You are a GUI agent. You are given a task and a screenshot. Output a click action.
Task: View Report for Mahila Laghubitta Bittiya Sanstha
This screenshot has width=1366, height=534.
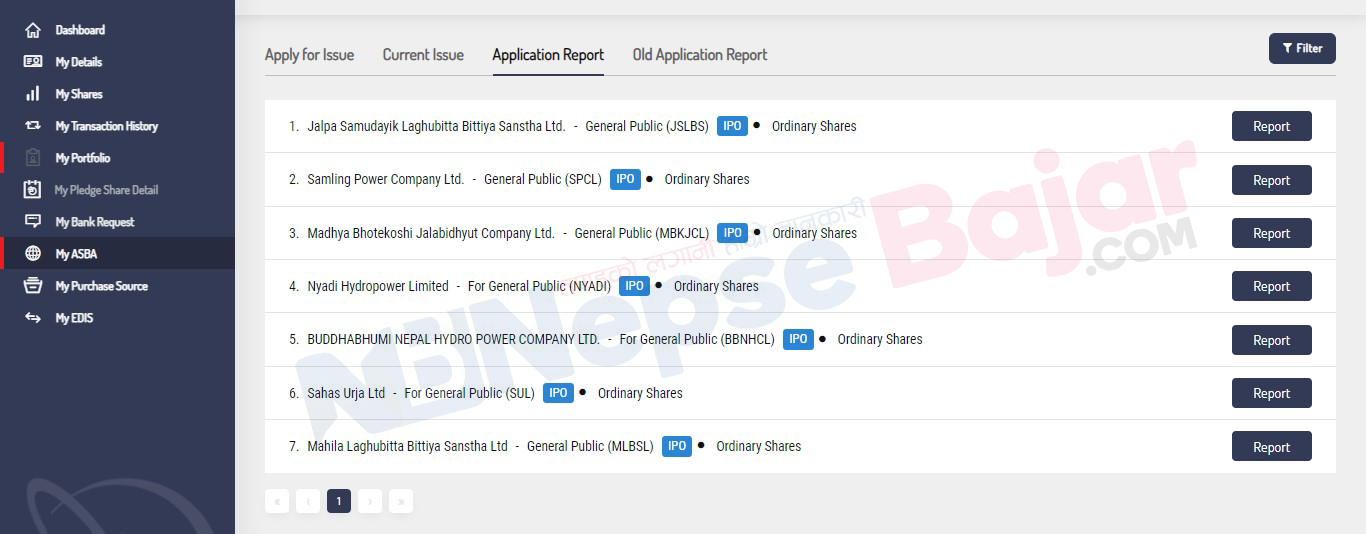point(1271,447)
